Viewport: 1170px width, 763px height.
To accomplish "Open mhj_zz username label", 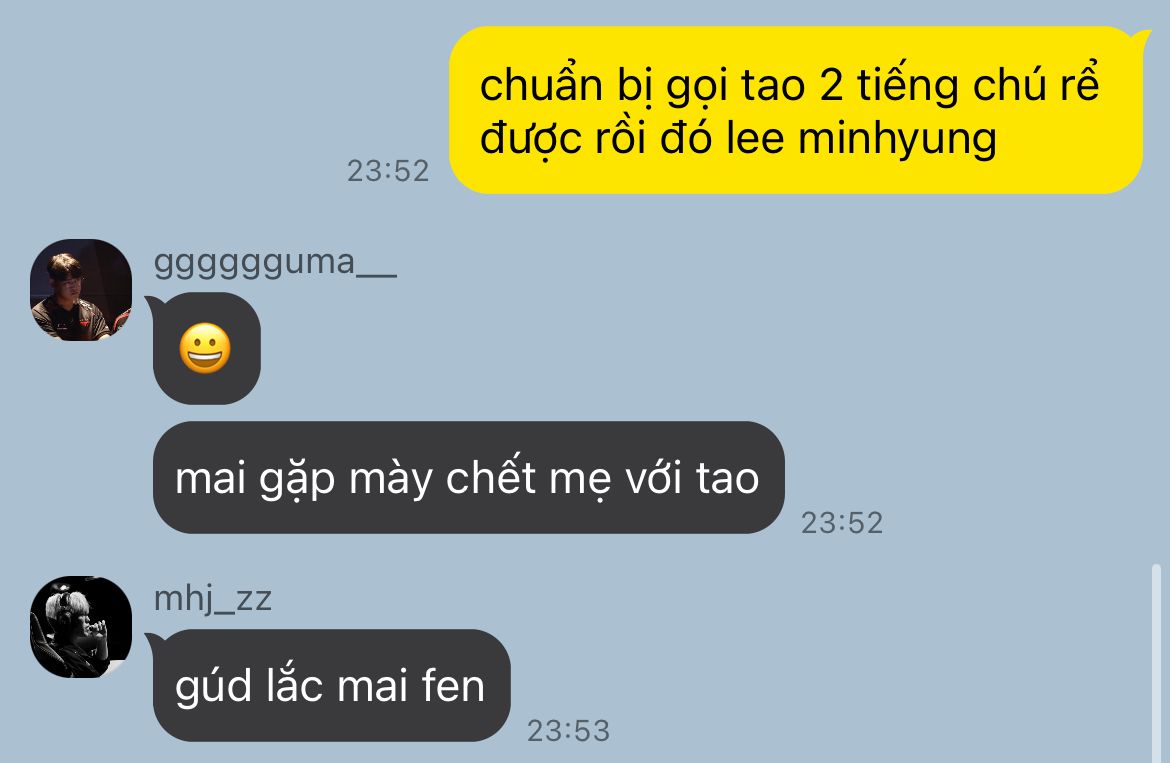I will pyautogui.click(x=213, y=599).
